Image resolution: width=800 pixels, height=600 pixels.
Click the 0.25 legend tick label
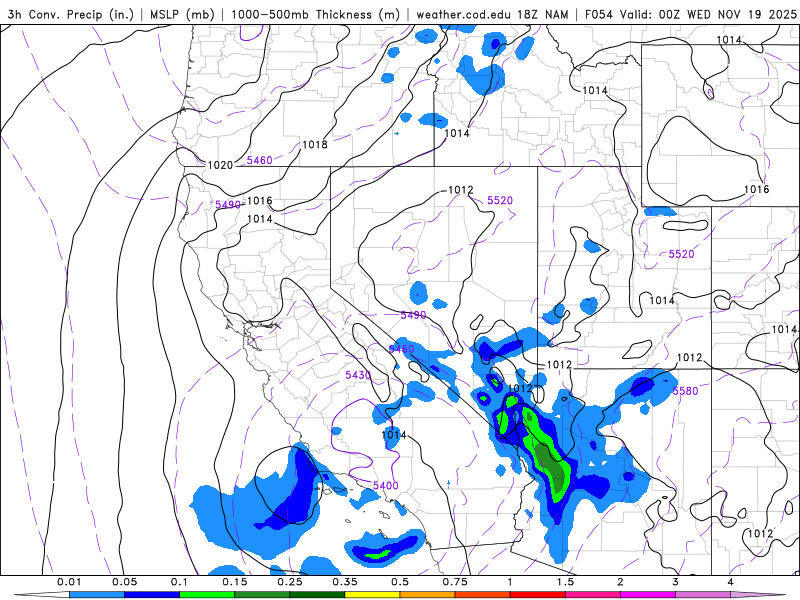click(x=290, y=582)
